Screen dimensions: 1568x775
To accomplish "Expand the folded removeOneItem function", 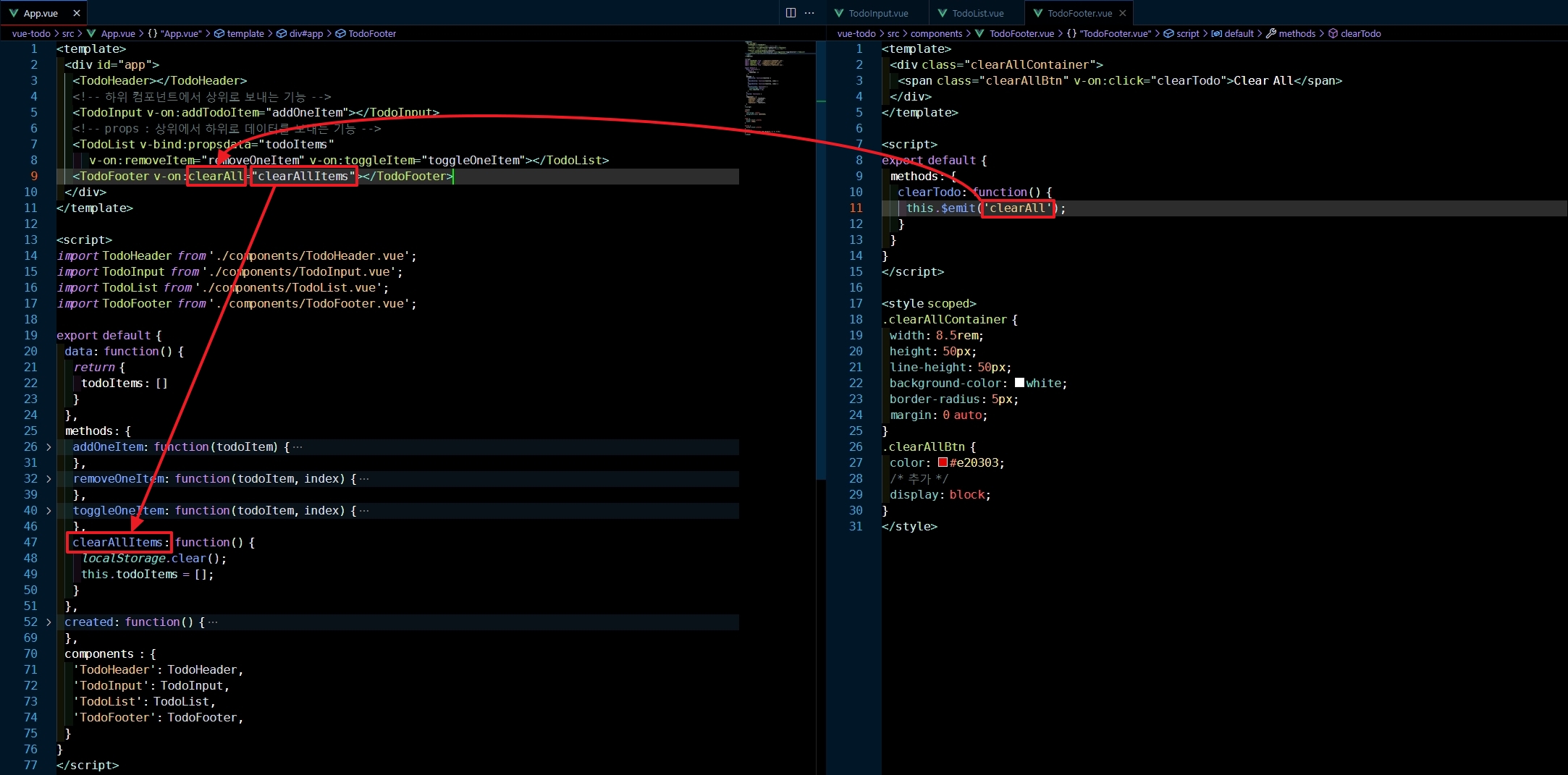I will [49, 479].
